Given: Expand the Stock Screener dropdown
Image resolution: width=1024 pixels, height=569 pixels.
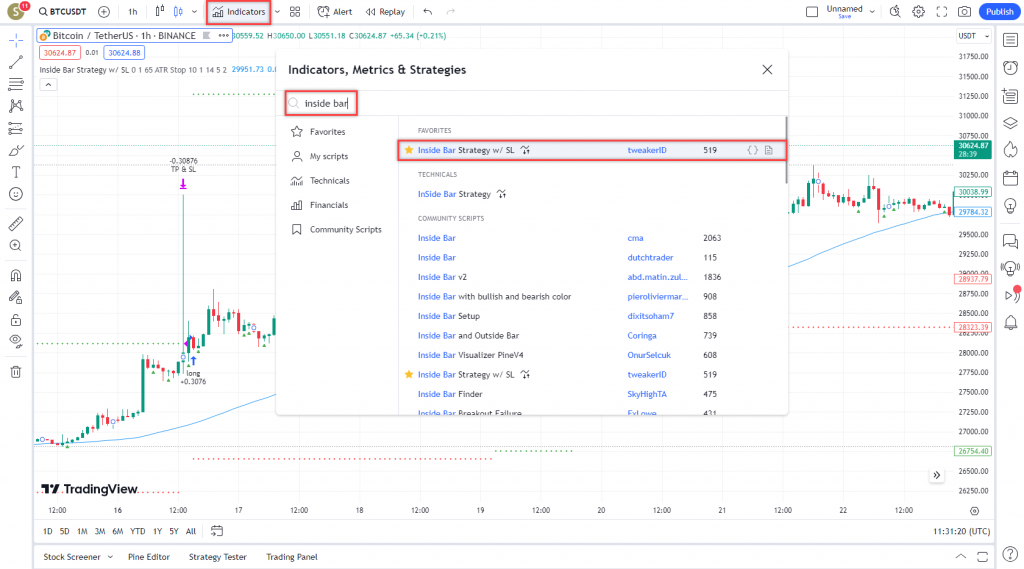Looking at the screenshot, I should coord(108,557).
